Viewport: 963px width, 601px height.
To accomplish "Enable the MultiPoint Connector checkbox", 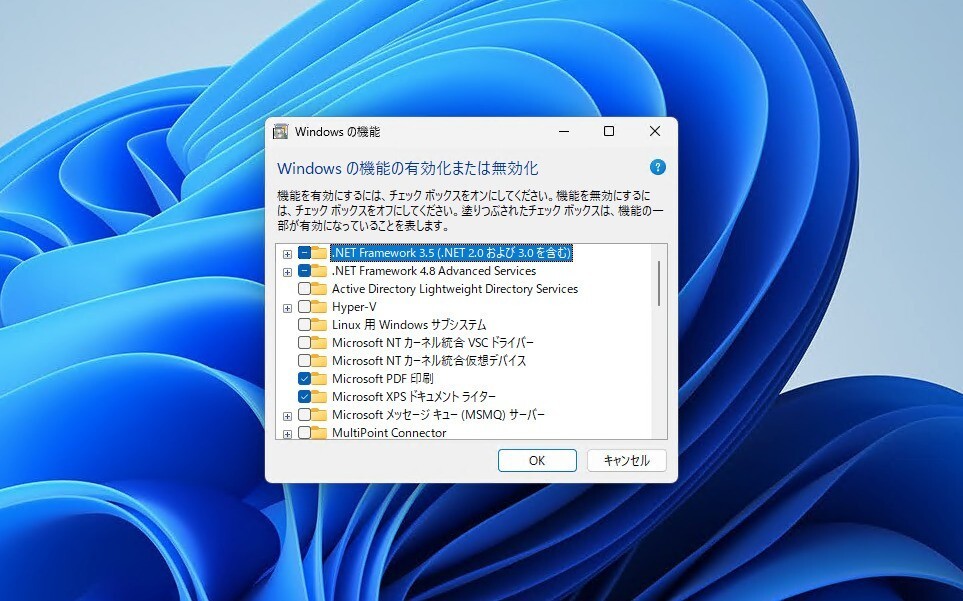I will pyautogui.click(x=304, y=432).
